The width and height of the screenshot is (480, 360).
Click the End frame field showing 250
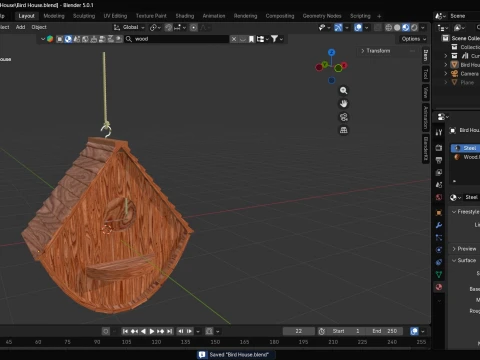[385, 331]
